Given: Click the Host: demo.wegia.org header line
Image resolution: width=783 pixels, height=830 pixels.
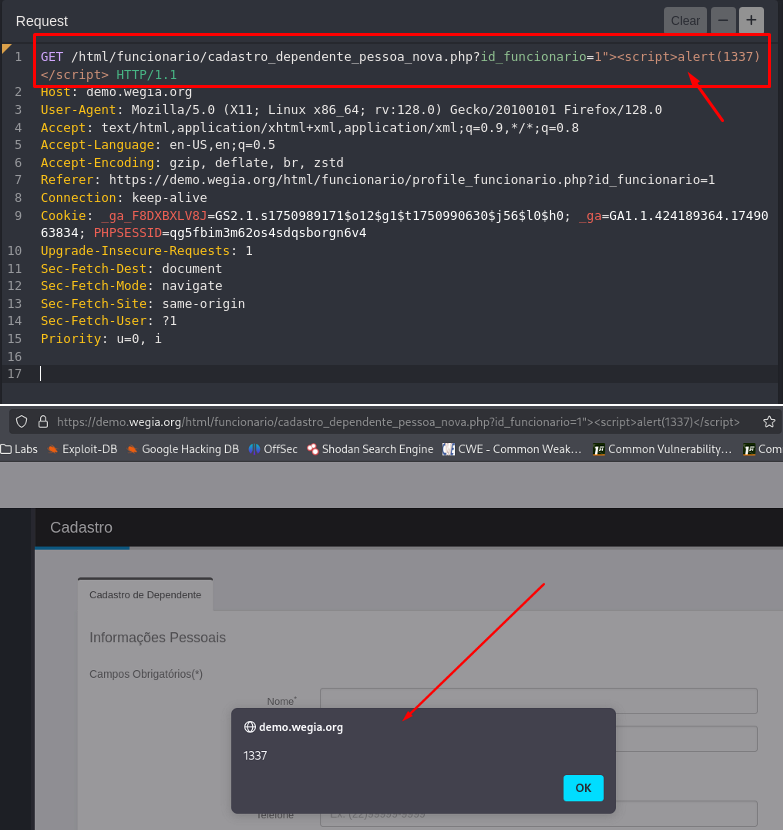Looking at the screenshot, I should tap(116, 92).
